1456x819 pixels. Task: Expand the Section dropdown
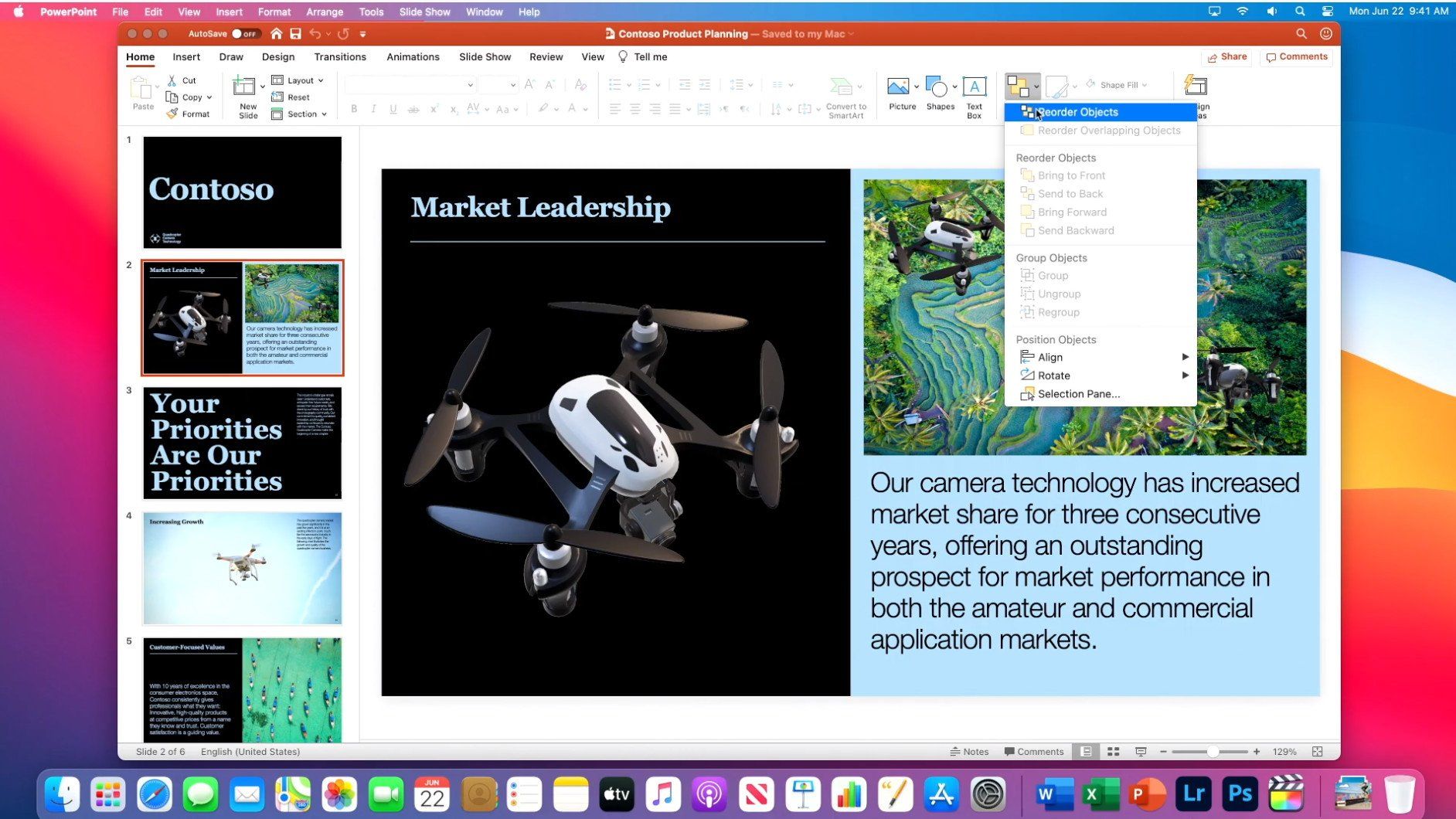[x=300, y=114]
